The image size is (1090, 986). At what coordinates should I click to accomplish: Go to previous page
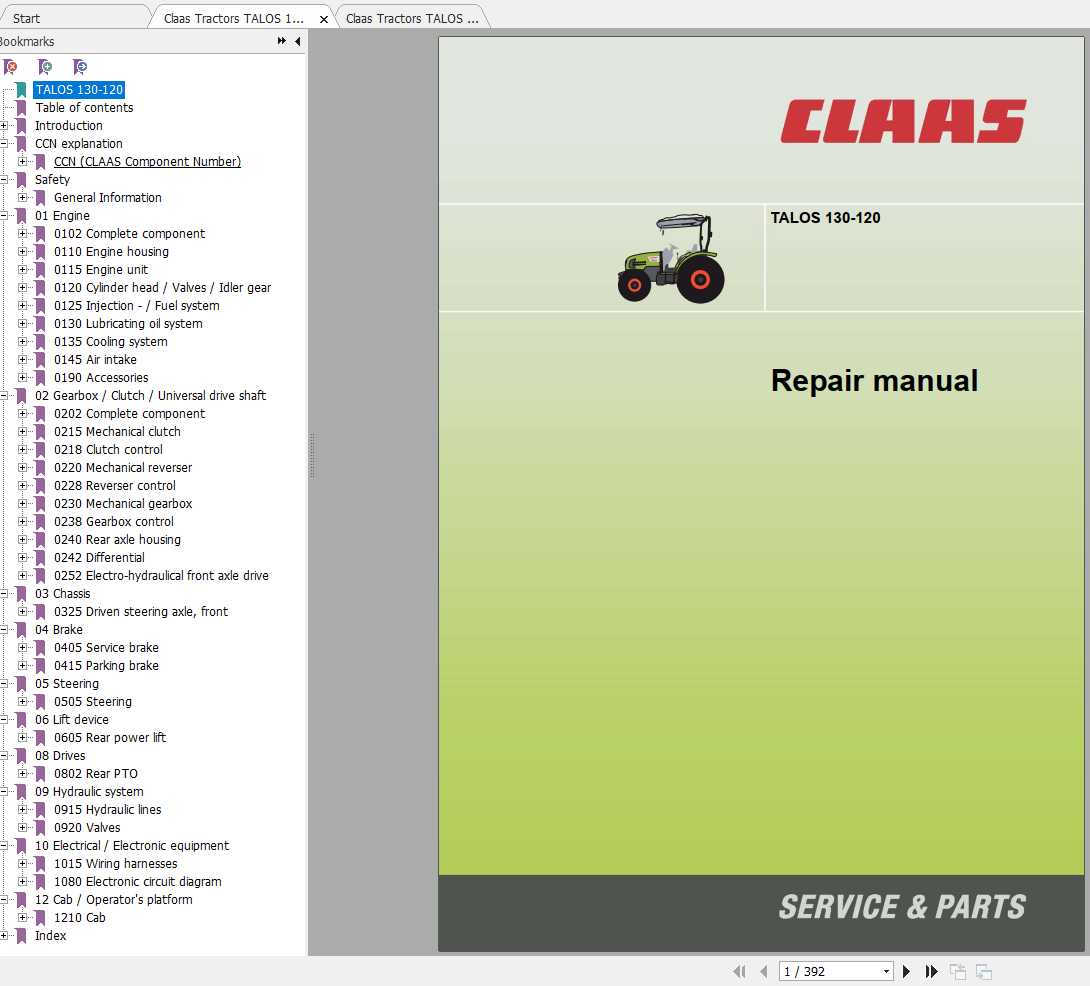[x=764, y=971]
